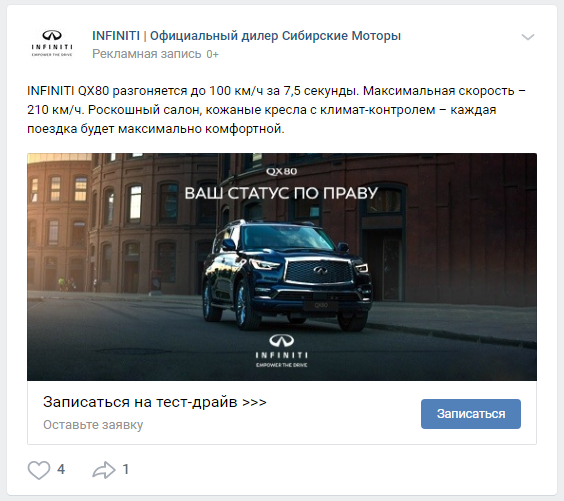Click the Рекламная запись label
Screen dimensions: 564x501
(x=146, y=54)
